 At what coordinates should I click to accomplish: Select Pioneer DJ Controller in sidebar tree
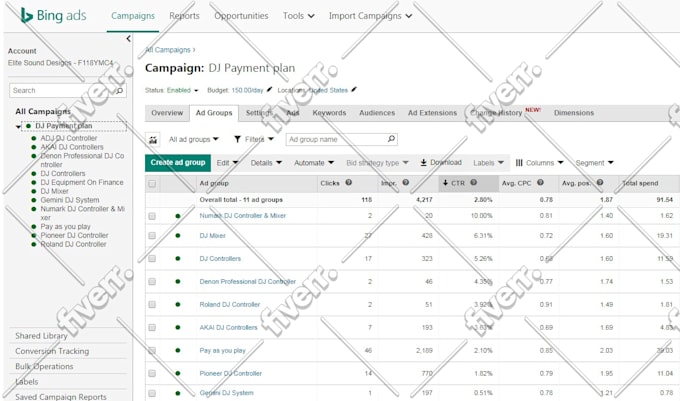pos(74,235)
